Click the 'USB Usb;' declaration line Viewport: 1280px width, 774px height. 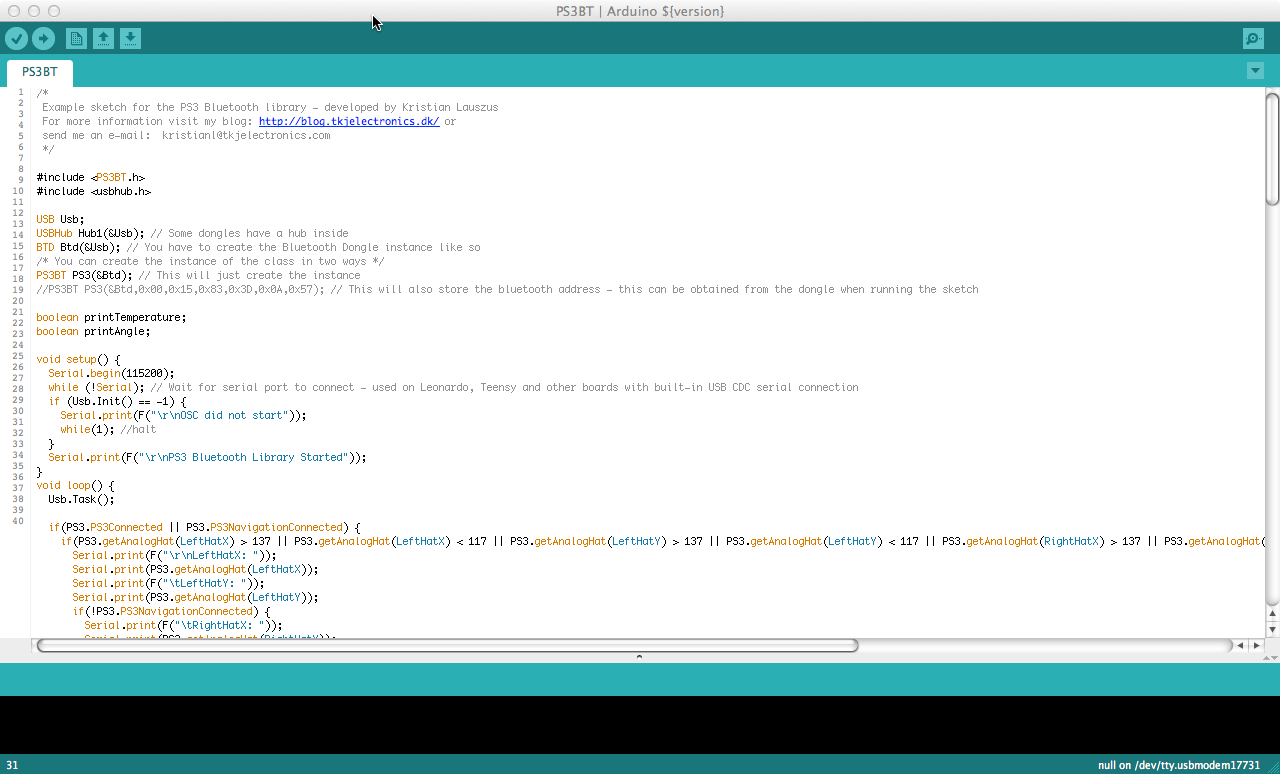pos(61,219)
